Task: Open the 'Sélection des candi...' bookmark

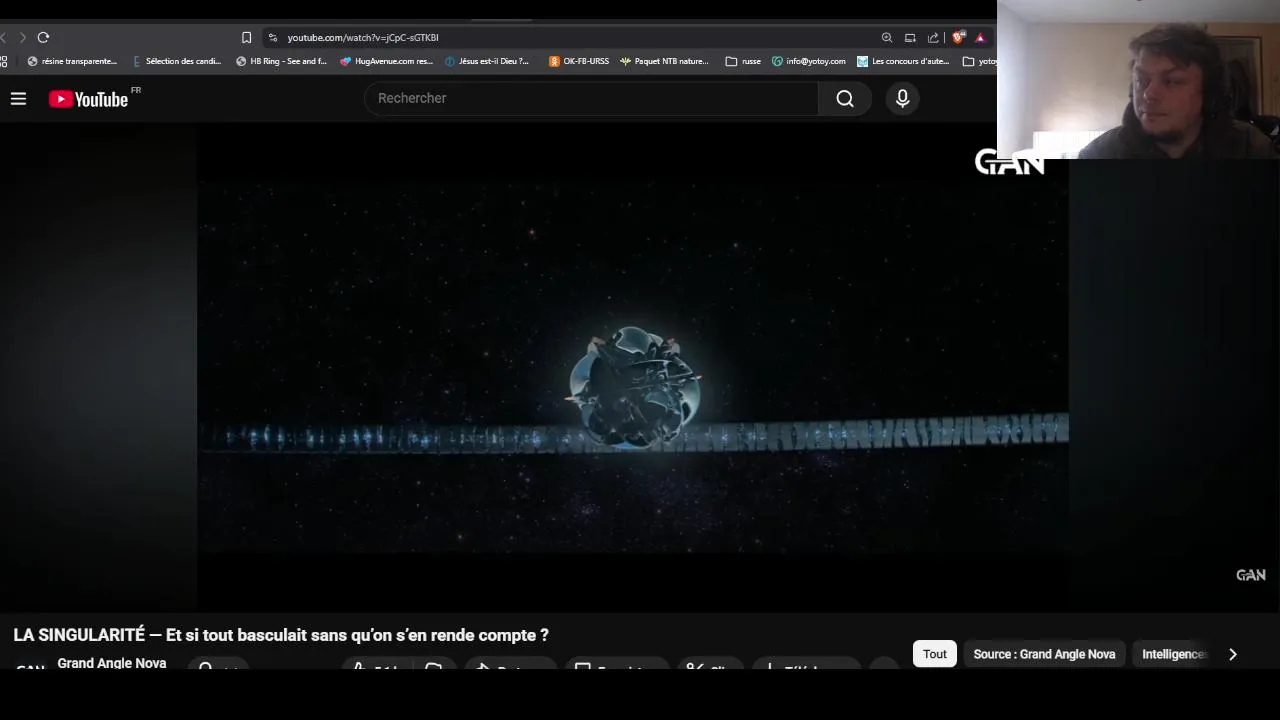Action: click(177, 61)
